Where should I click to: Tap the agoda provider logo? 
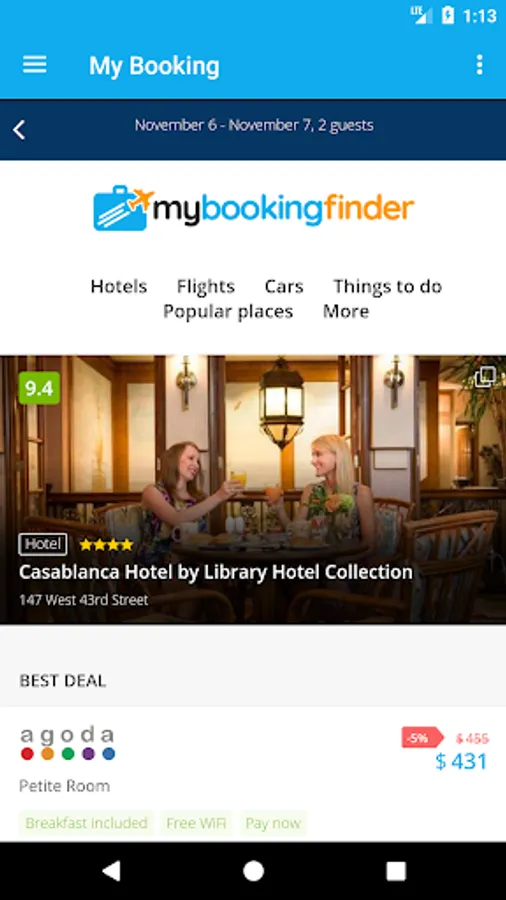coord(68,743)
